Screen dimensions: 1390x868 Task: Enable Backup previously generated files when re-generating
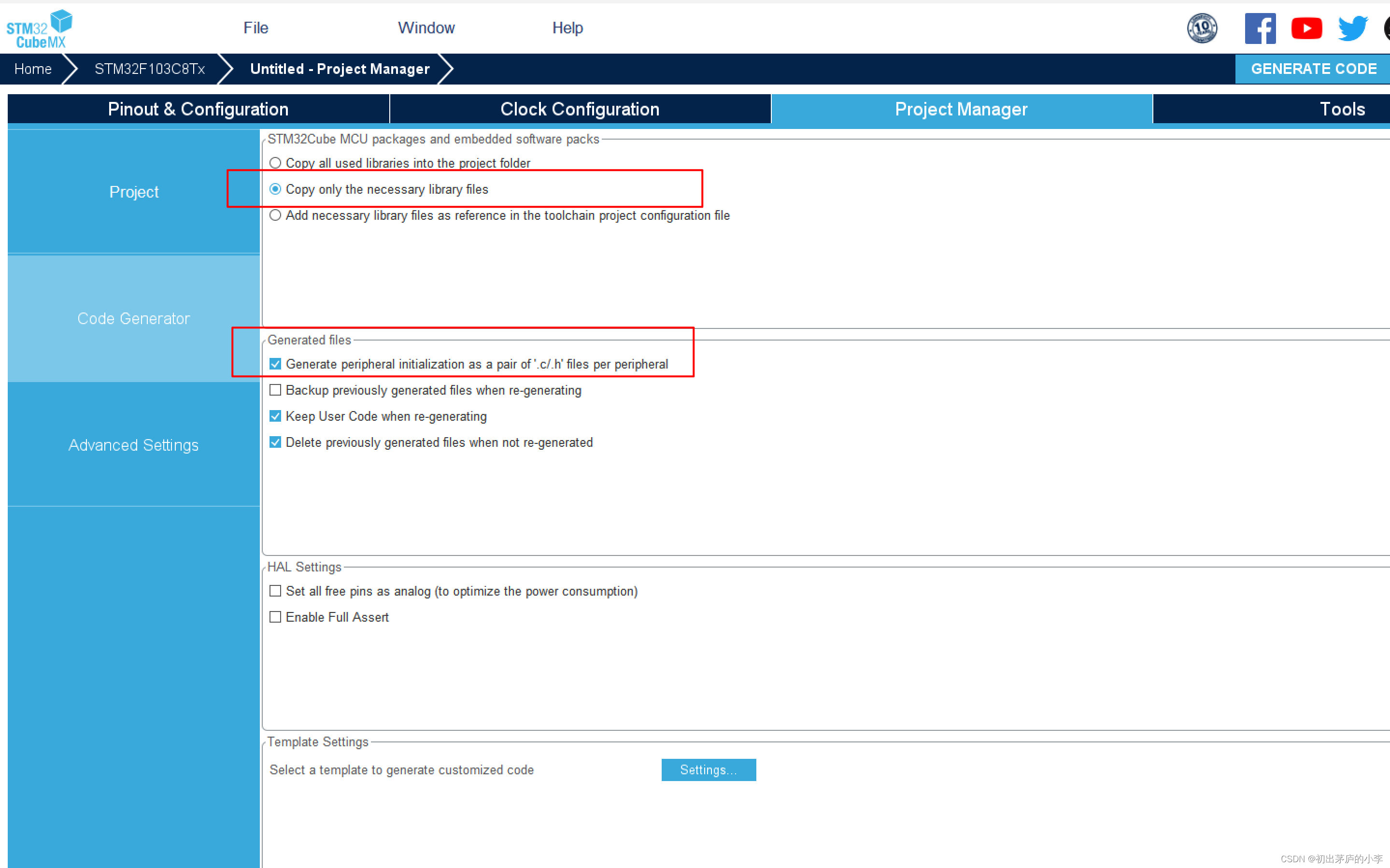point(275,390)
